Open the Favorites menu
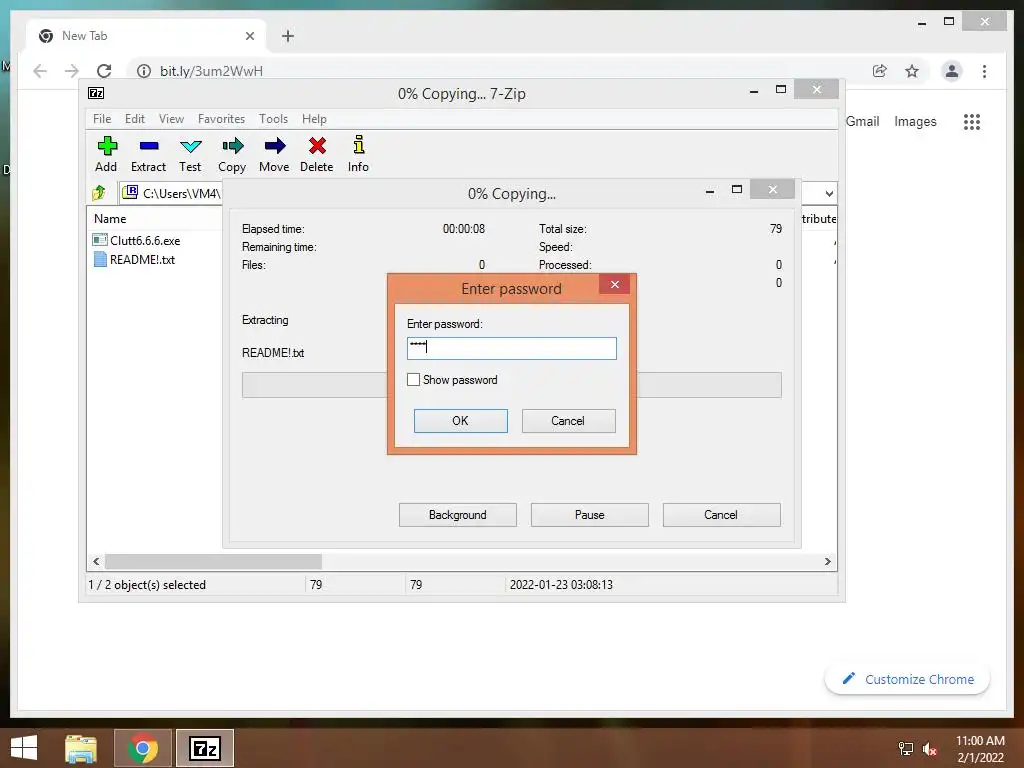The image size is (1024, 768). coord(221,119)
